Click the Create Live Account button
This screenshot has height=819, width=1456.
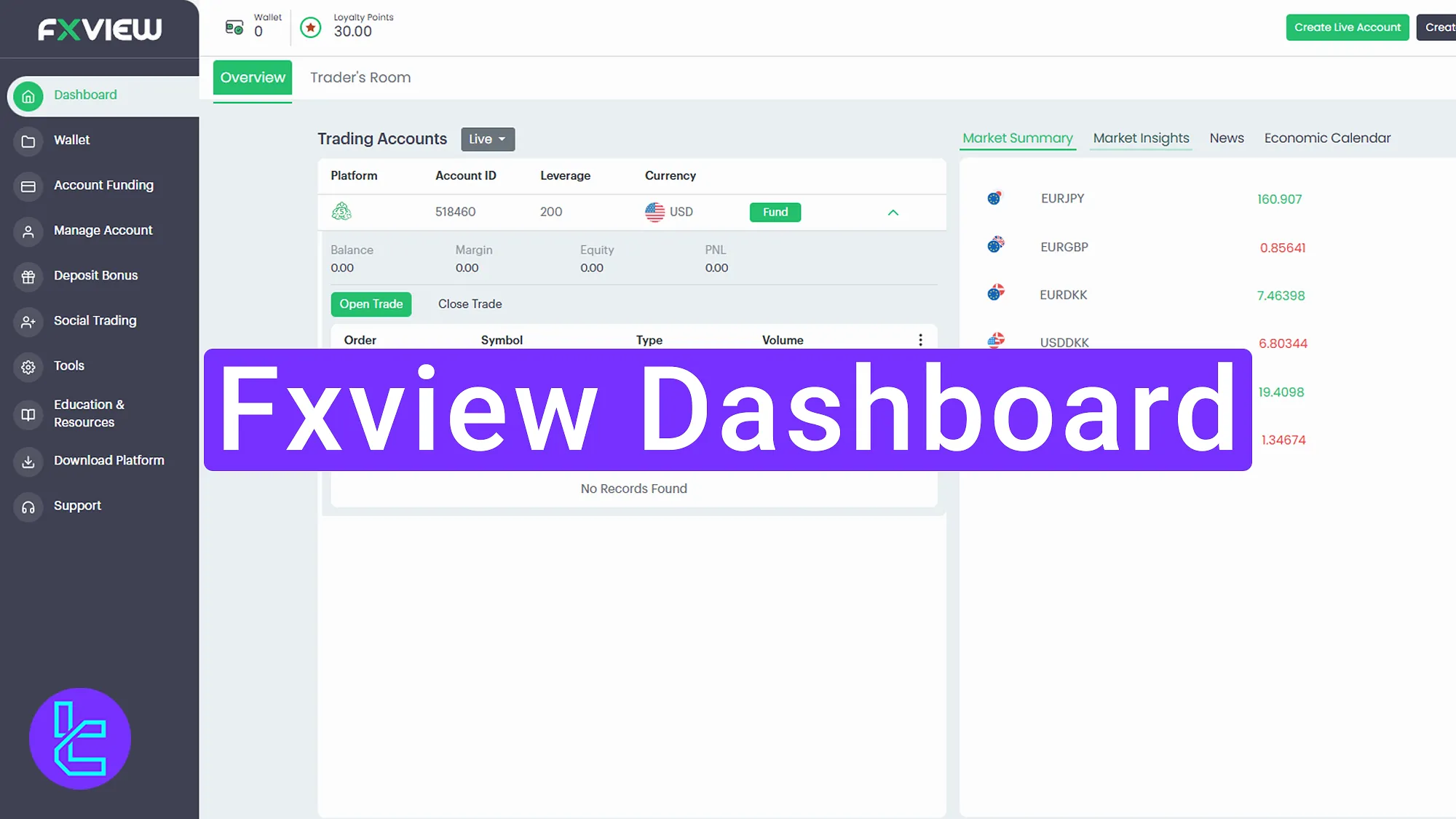point(1347,28)
